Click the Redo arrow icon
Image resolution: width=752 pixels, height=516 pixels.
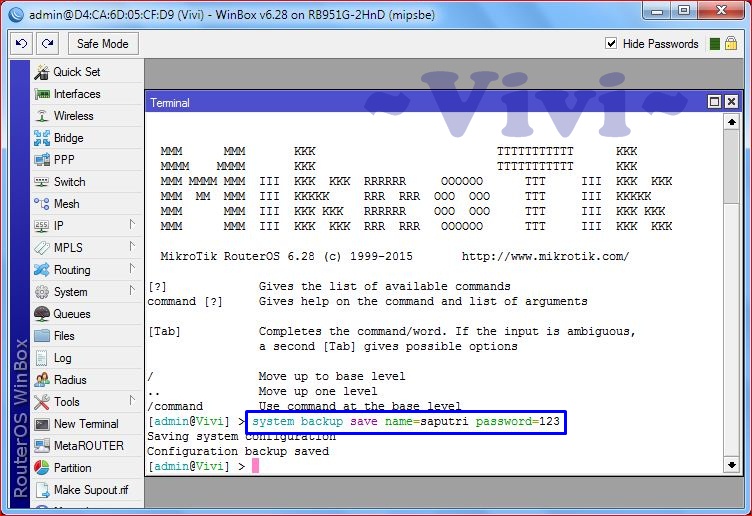pos(47,44)
